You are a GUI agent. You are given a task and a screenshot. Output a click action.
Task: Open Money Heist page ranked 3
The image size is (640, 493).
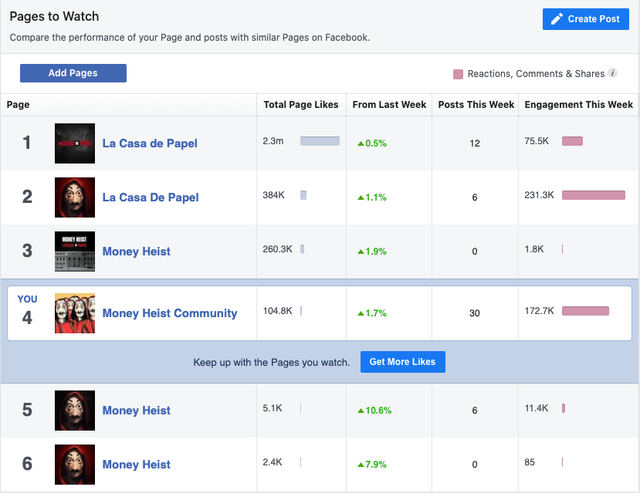pyautogui.click(x=136, y=251)
